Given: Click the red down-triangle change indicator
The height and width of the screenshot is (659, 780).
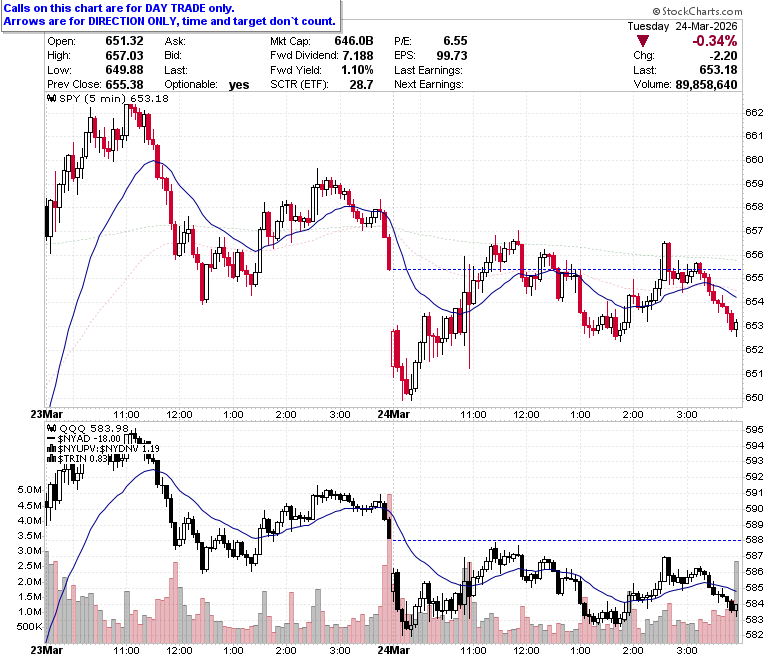Looking at the screenshot, I should [x=643, y=41].
